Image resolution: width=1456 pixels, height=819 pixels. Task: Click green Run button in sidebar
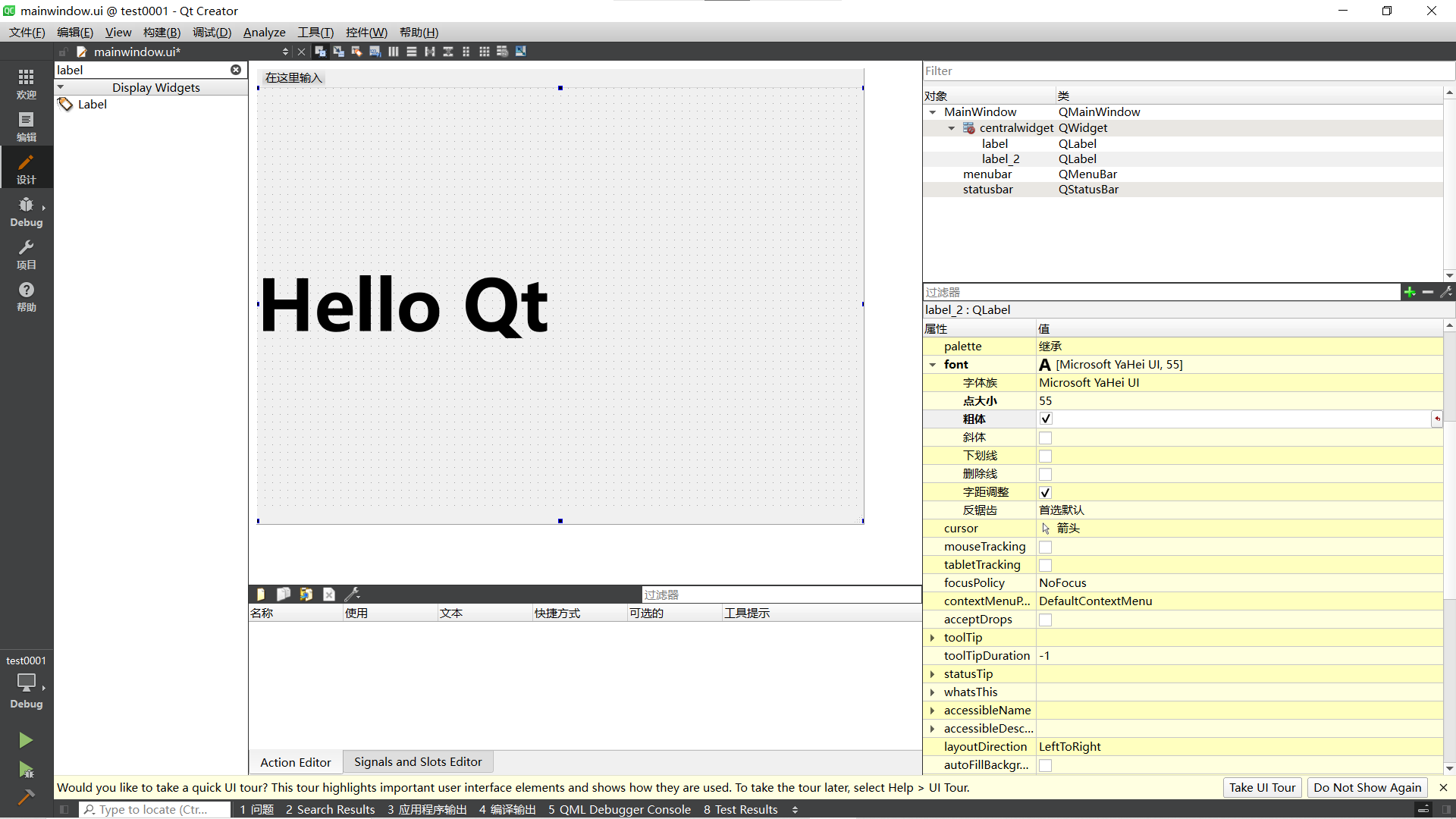point(26,739)
